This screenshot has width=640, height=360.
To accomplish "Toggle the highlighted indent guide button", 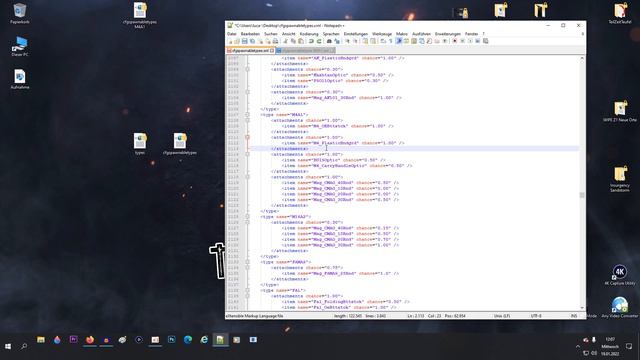I will click(398, 41).
